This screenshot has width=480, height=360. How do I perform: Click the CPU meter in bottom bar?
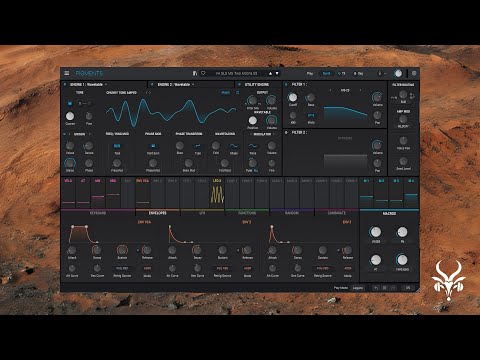pos(408,288)
